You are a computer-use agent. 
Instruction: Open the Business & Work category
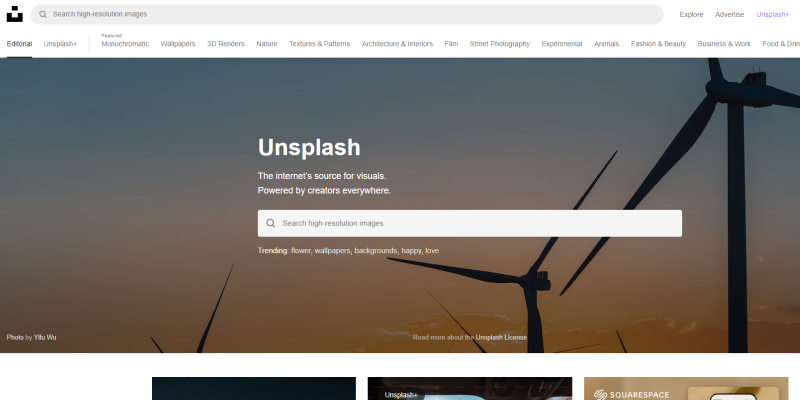coord(724,44)
